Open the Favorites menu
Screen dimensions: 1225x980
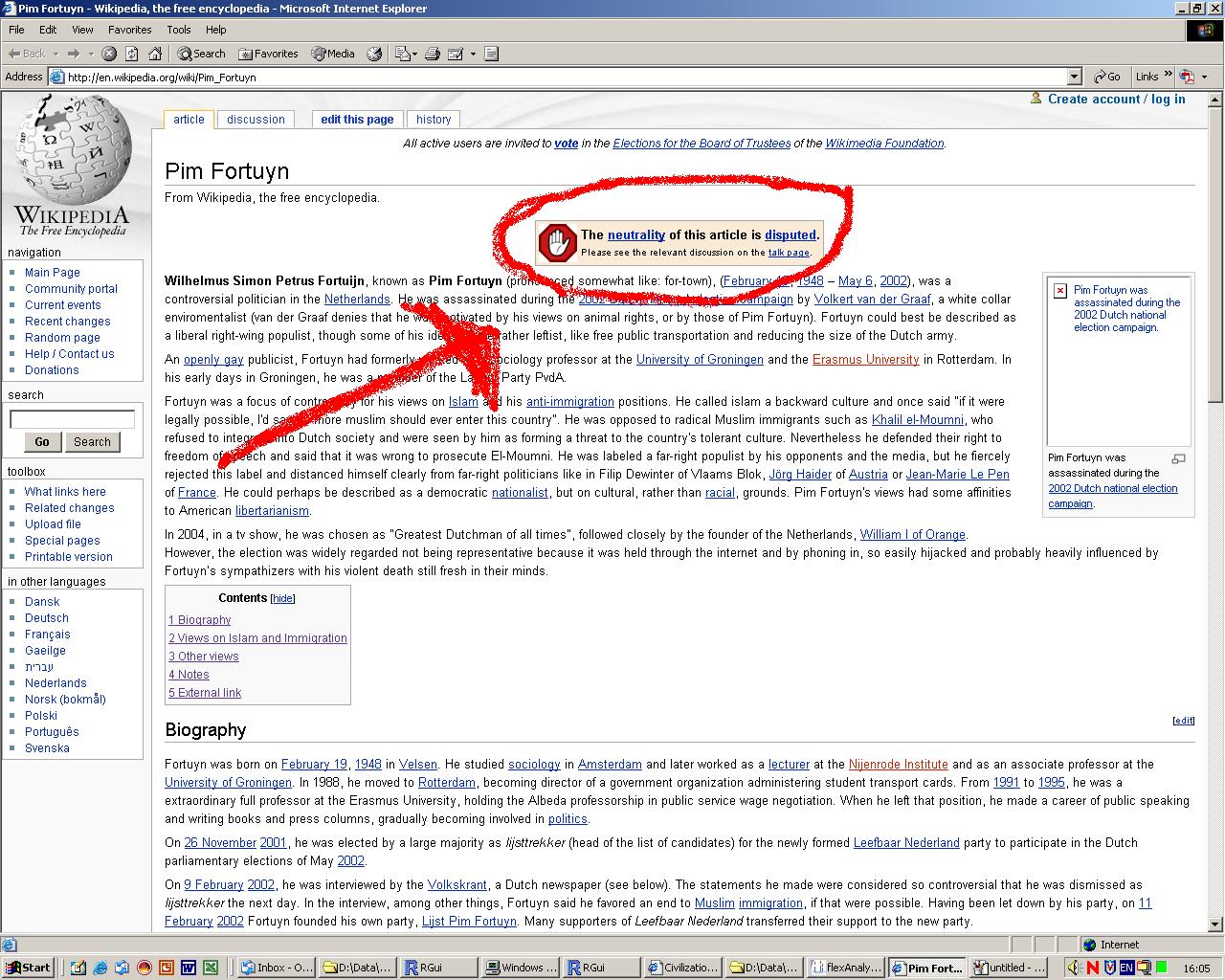(130, 30)
